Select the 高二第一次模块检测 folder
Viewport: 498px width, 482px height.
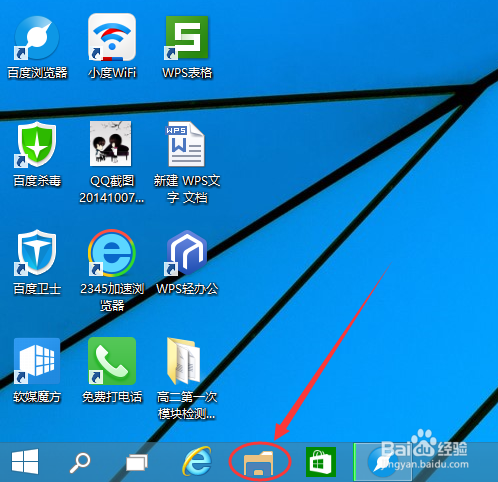click(185, 361)
